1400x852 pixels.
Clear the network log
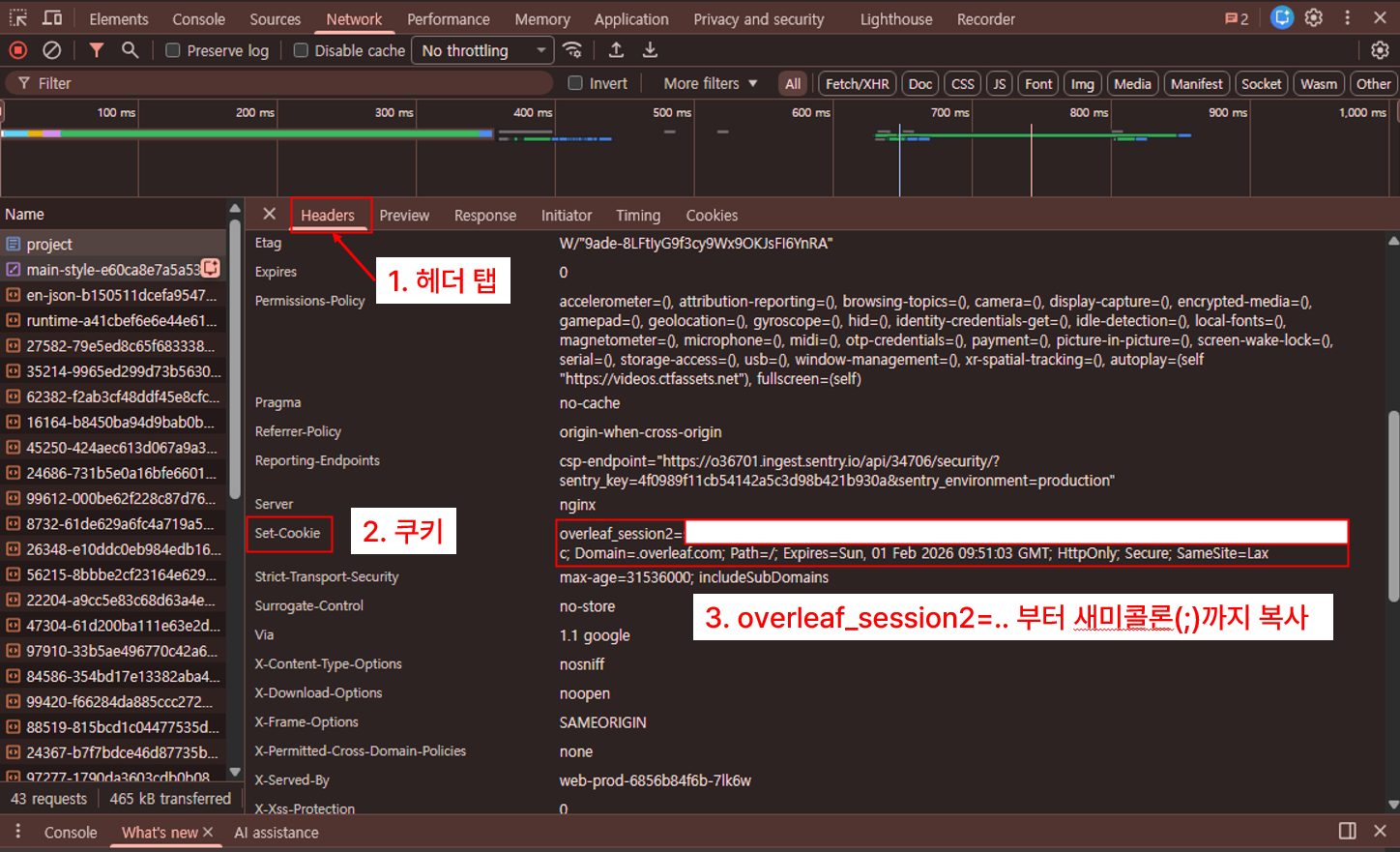(52, 50)
